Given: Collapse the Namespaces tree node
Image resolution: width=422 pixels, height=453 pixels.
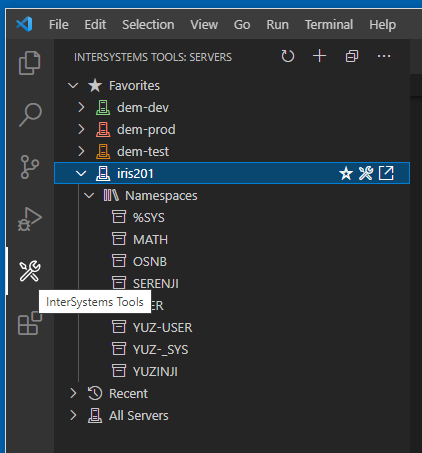Looking at the screenshot, I should 89,195.
